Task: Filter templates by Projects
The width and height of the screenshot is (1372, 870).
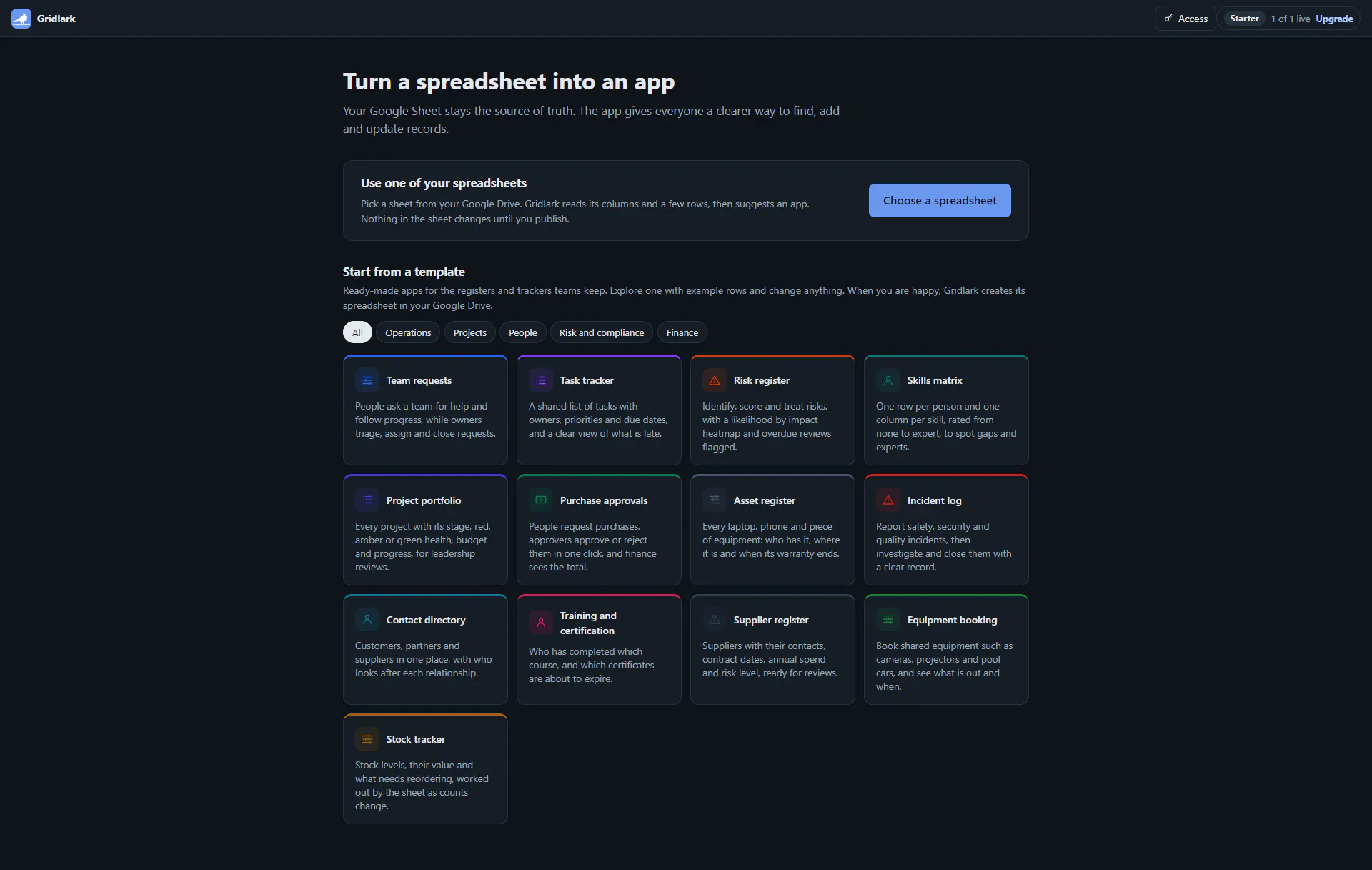Action: point(469,332)
